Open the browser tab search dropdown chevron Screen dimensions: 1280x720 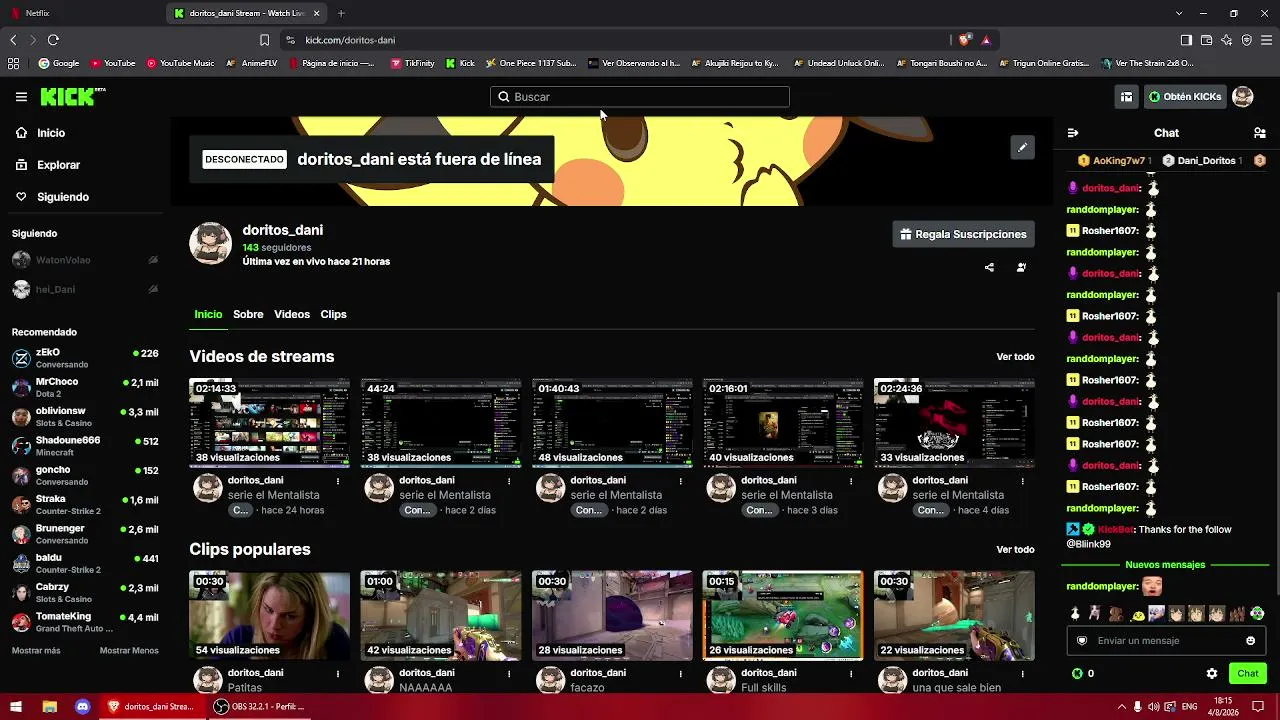click(1179, 13)
